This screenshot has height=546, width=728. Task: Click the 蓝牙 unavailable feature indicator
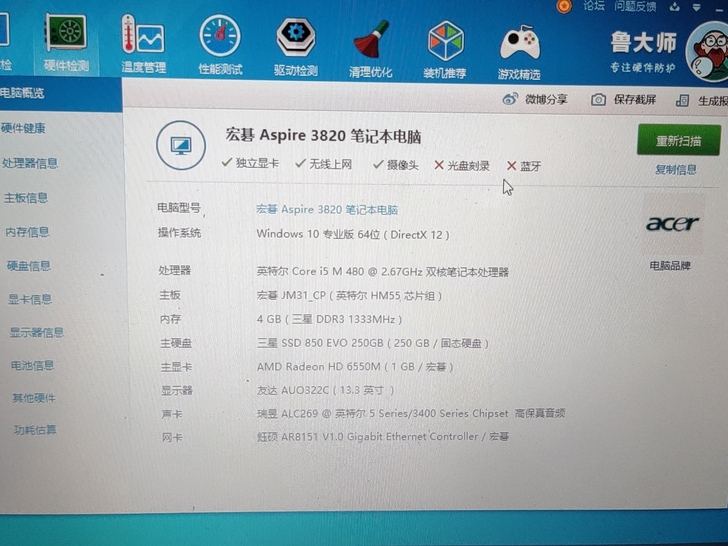coord(524,166)
